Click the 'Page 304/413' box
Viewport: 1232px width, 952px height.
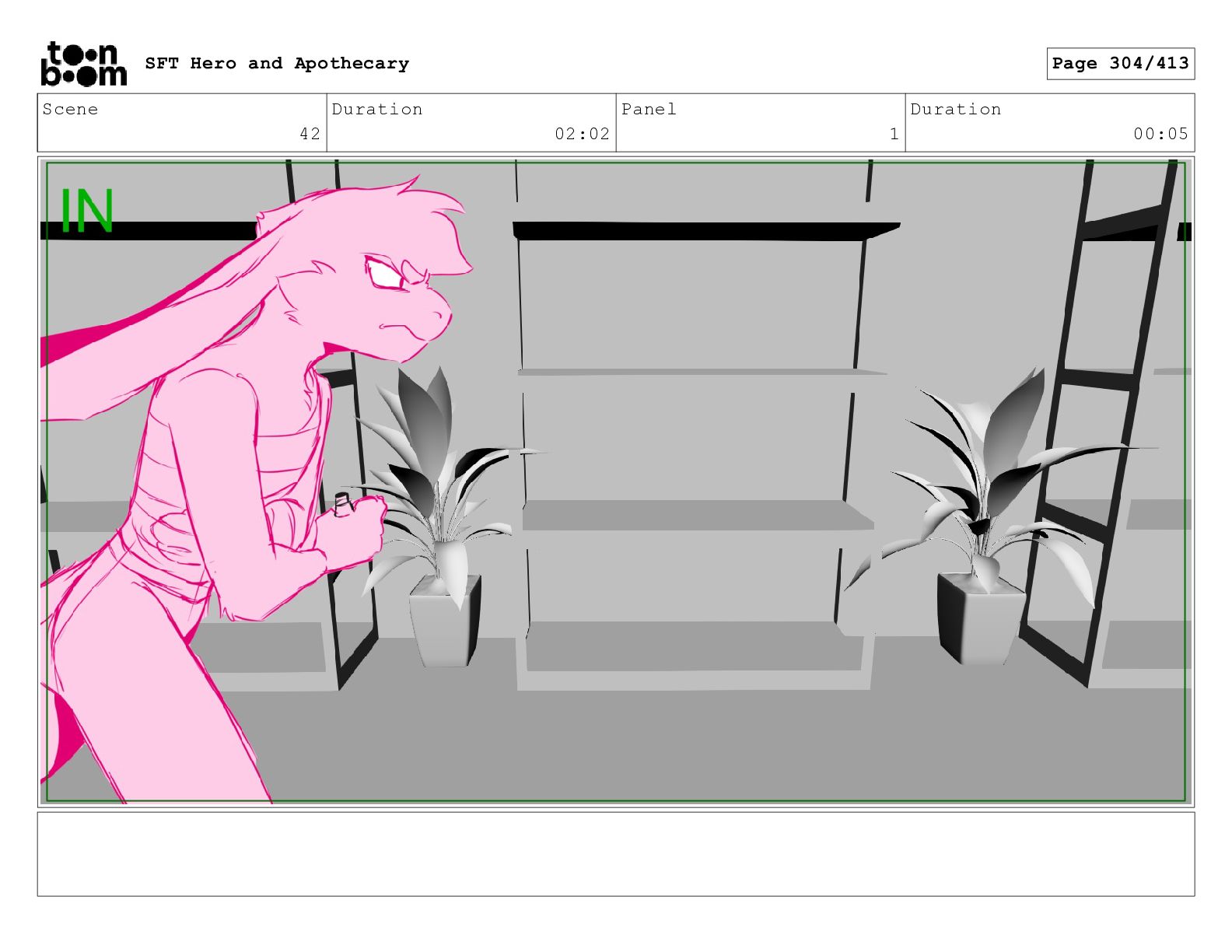pos(1120,63)
